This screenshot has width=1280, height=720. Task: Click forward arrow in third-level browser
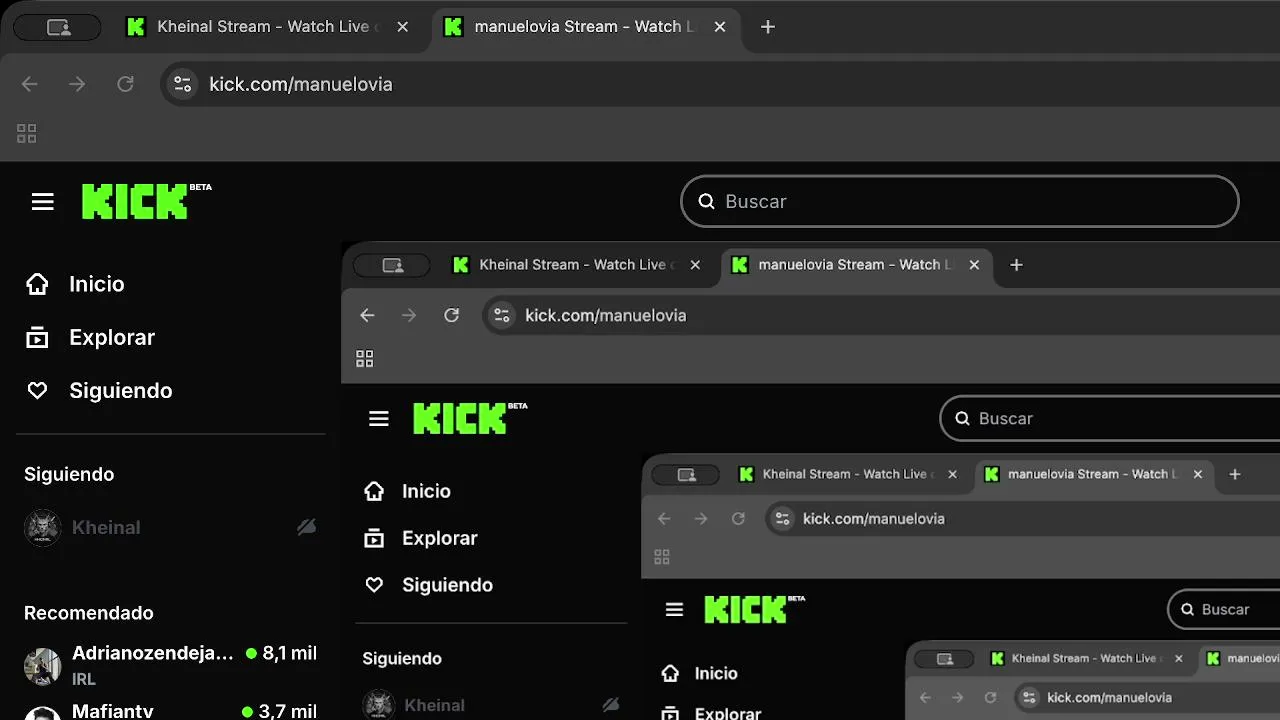[701, 518]
